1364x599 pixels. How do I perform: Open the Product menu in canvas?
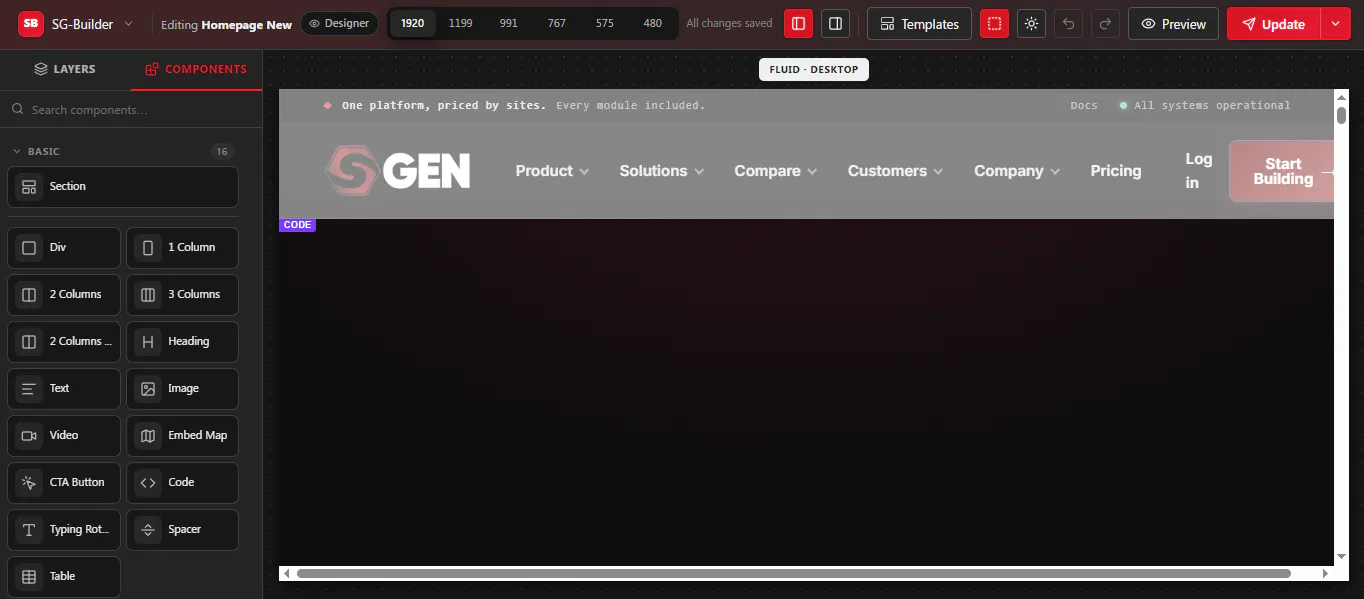552,171
